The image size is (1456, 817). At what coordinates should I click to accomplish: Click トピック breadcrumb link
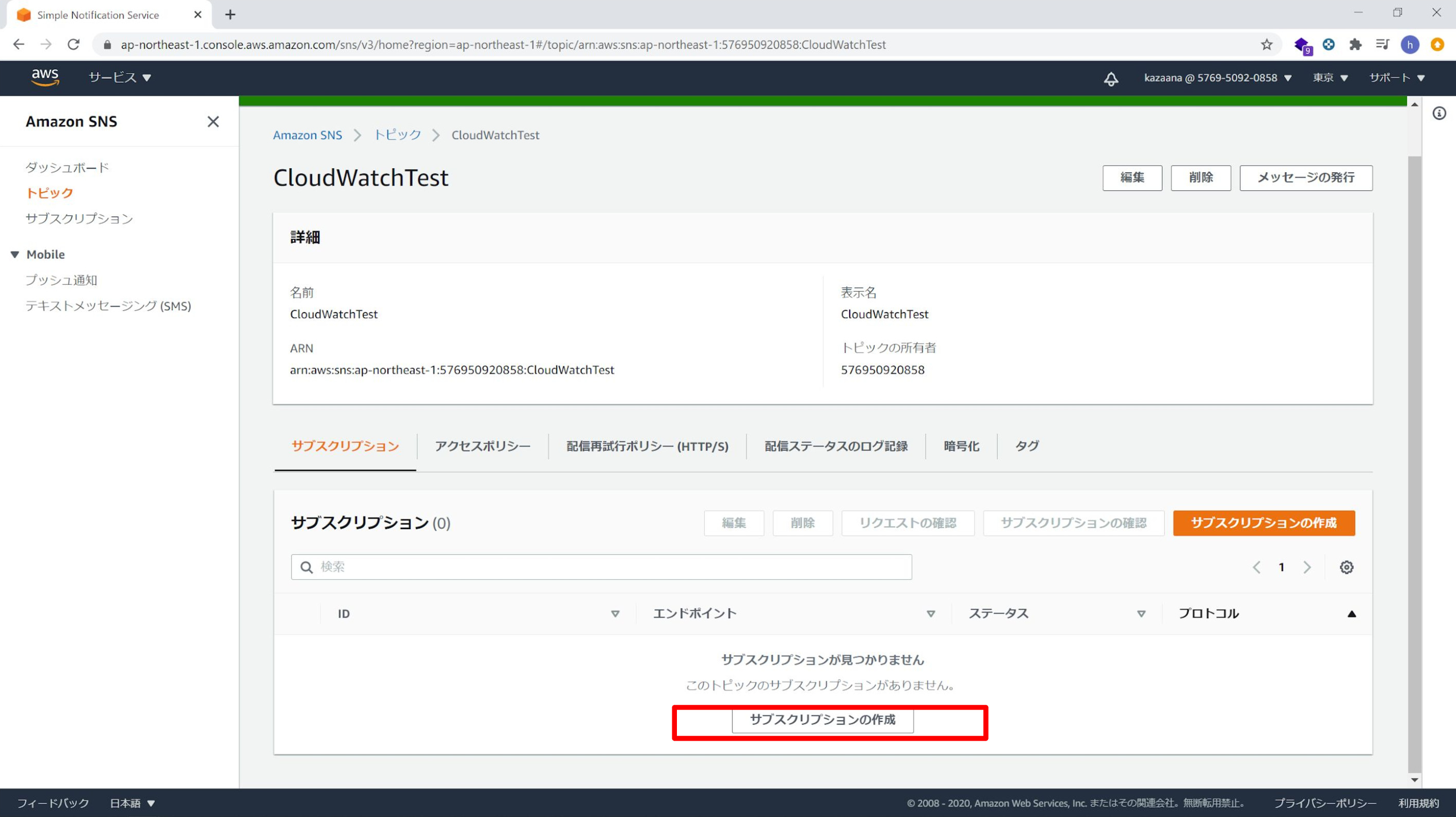[x=398, y=135]
